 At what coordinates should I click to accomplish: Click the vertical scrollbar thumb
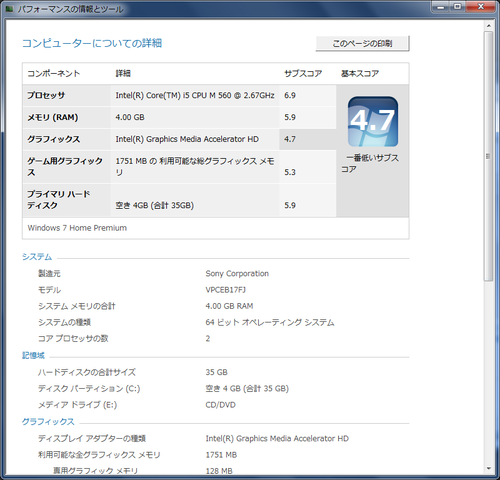click(x=489, y=156)
